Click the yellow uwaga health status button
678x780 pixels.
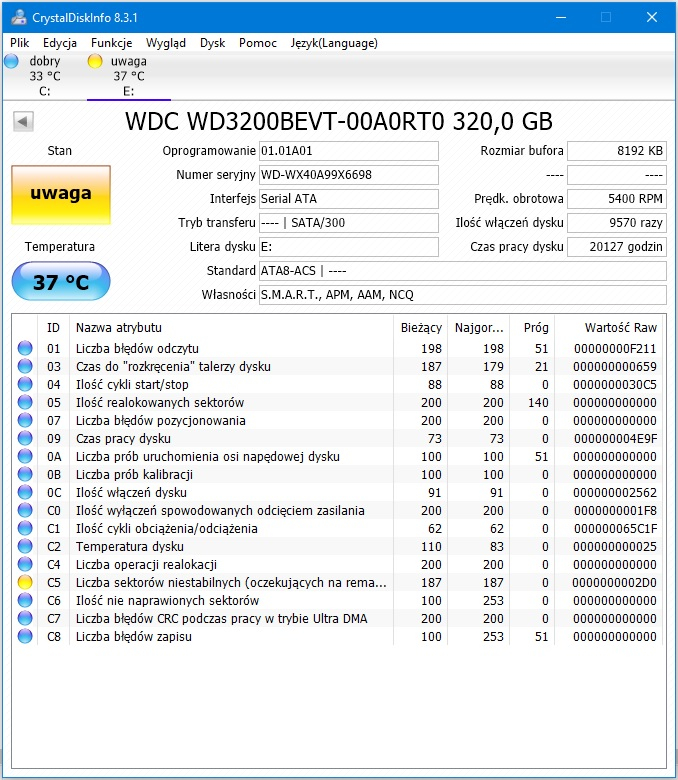click(x=61, y=195)
